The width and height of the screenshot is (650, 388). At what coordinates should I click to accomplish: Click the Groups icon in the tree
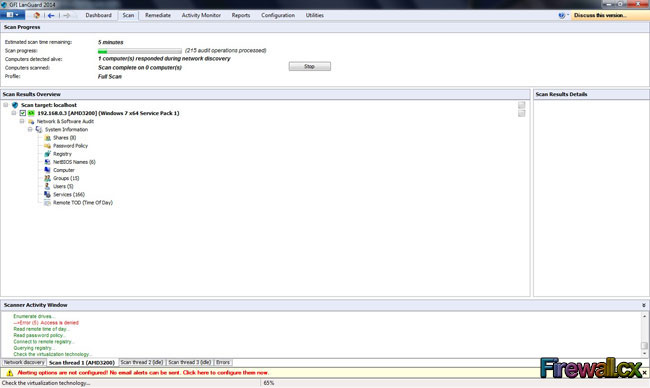47,178
